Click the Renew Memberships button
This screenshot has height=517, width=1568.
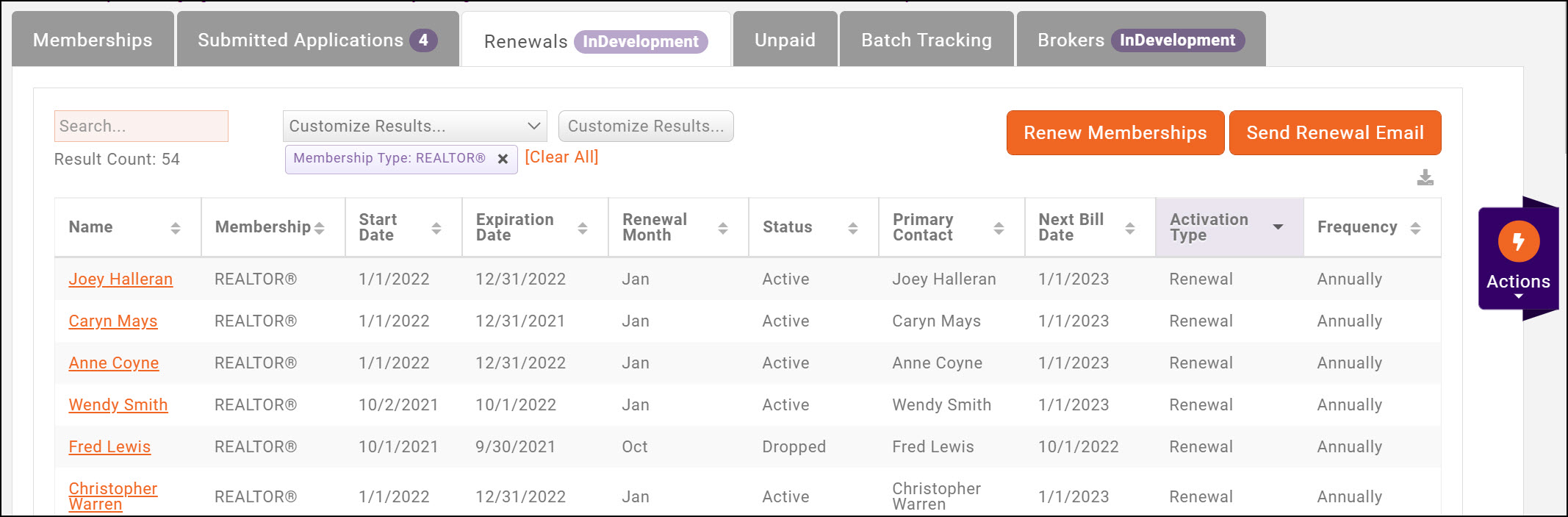[x=1115, y=133]
